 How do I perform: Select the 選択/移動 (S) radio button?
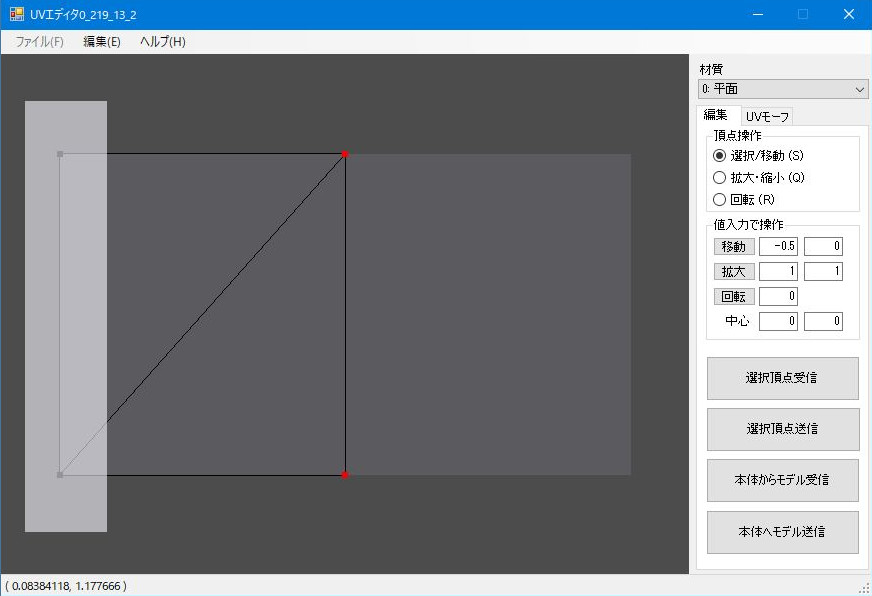coord(758,155)
